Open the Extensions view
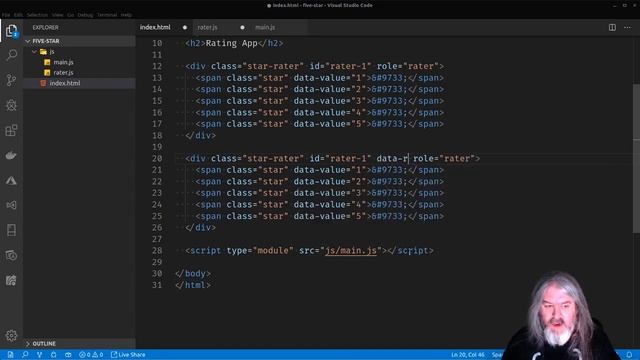This screenshot has width=640, height=360. click(x=11, y=130)
